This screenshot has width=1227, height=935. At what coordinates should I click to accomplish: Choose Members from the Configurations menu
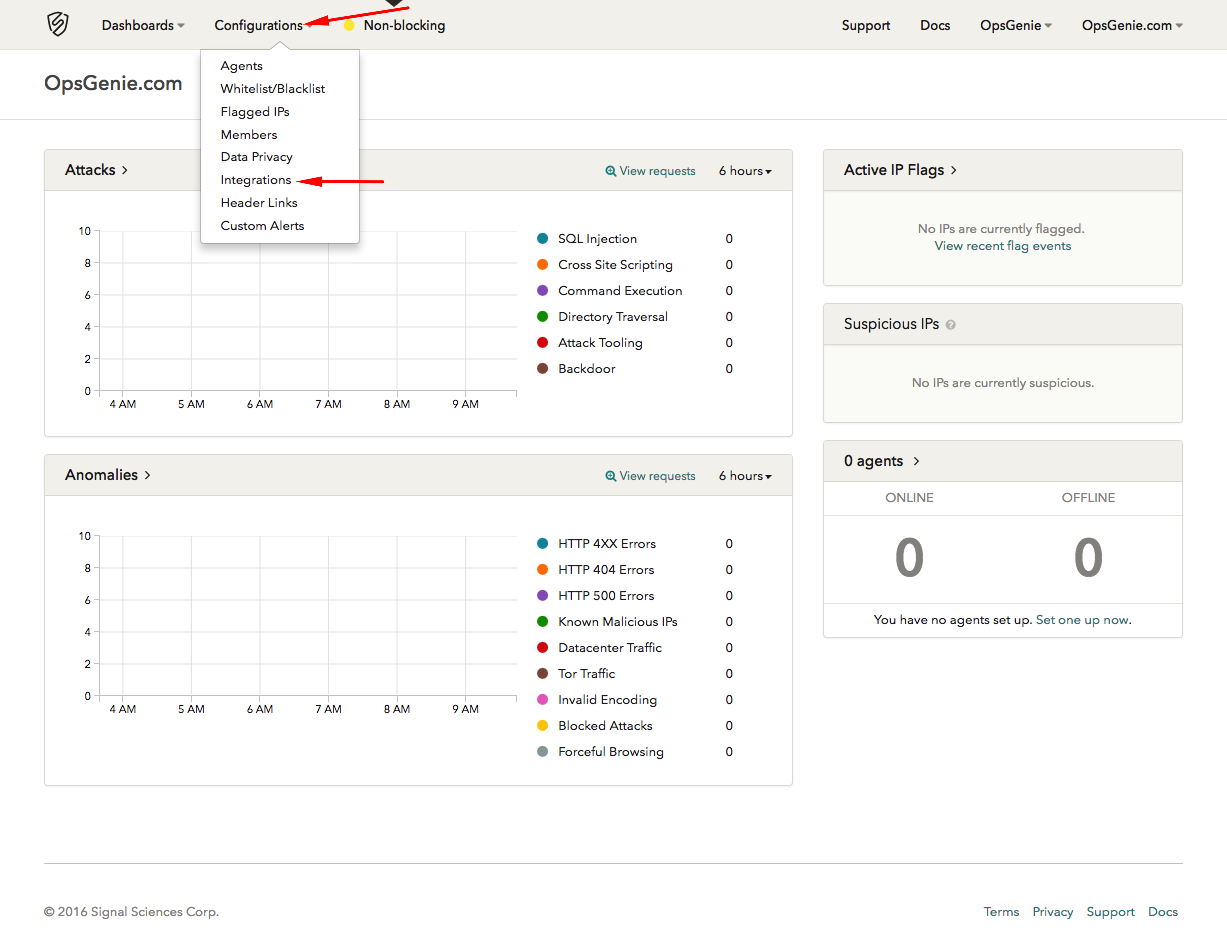[249, 135]
